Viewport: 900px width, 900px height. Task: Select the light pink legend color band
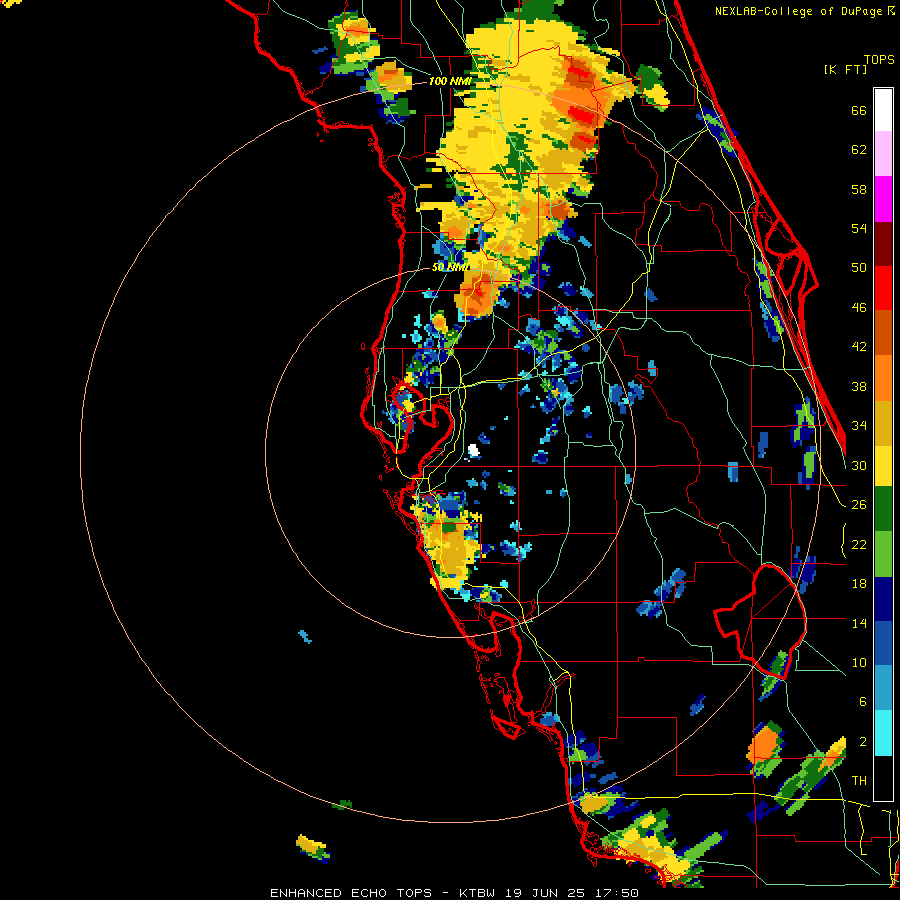[x=883, y=154]
